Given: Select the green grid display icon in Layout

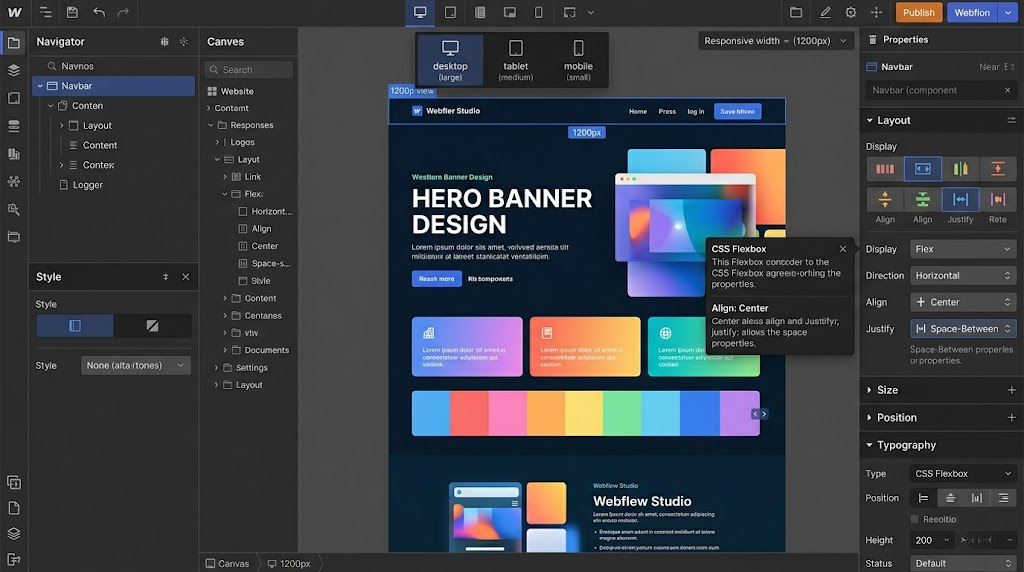Looking at the screenshot, I should pyautogui.click(x=960, y=169).
